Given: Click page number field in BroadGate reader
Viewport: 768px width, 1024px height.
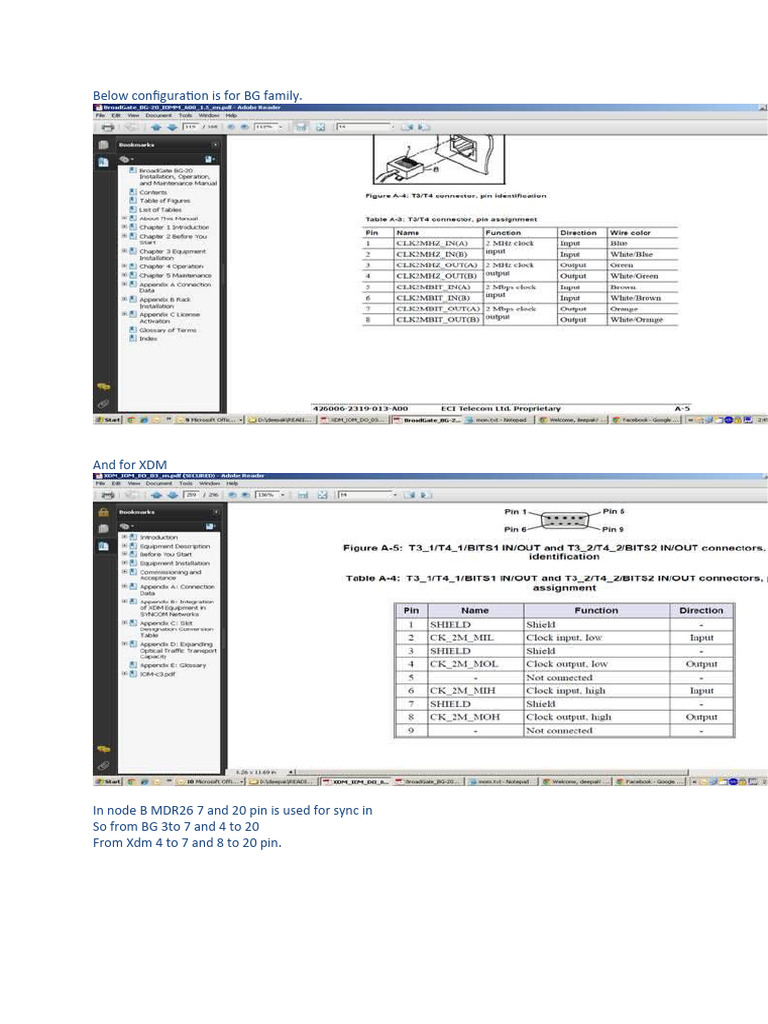Looking at the screenshot, I should tap(190, 127).
